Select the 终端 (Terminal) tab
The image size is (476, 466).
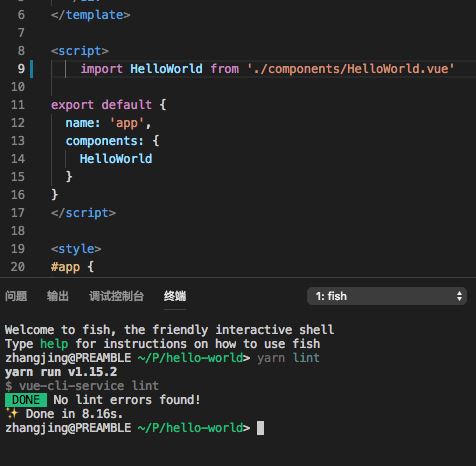[175, 296]
